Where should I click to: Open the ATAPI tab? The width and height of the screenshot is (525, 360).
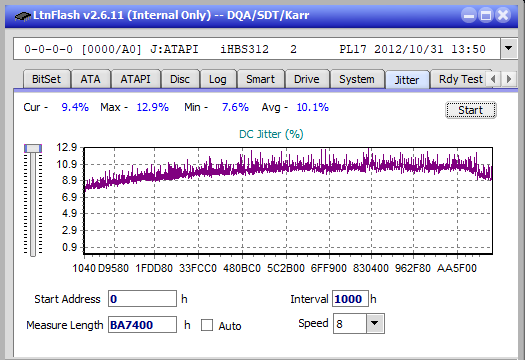click(x=136, y=79)
